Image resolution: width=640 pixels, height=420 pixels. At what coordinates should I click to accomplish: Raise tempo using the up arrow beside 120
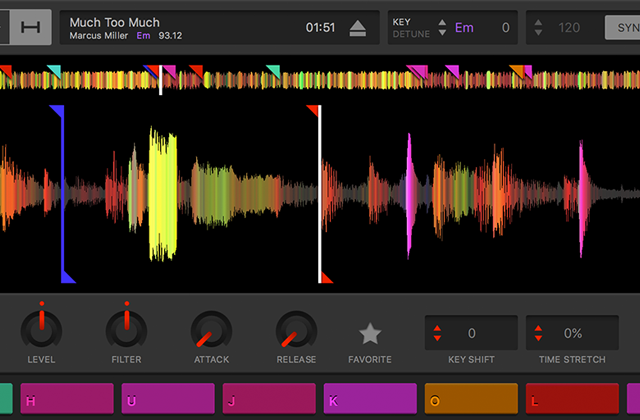coord(538,23)
